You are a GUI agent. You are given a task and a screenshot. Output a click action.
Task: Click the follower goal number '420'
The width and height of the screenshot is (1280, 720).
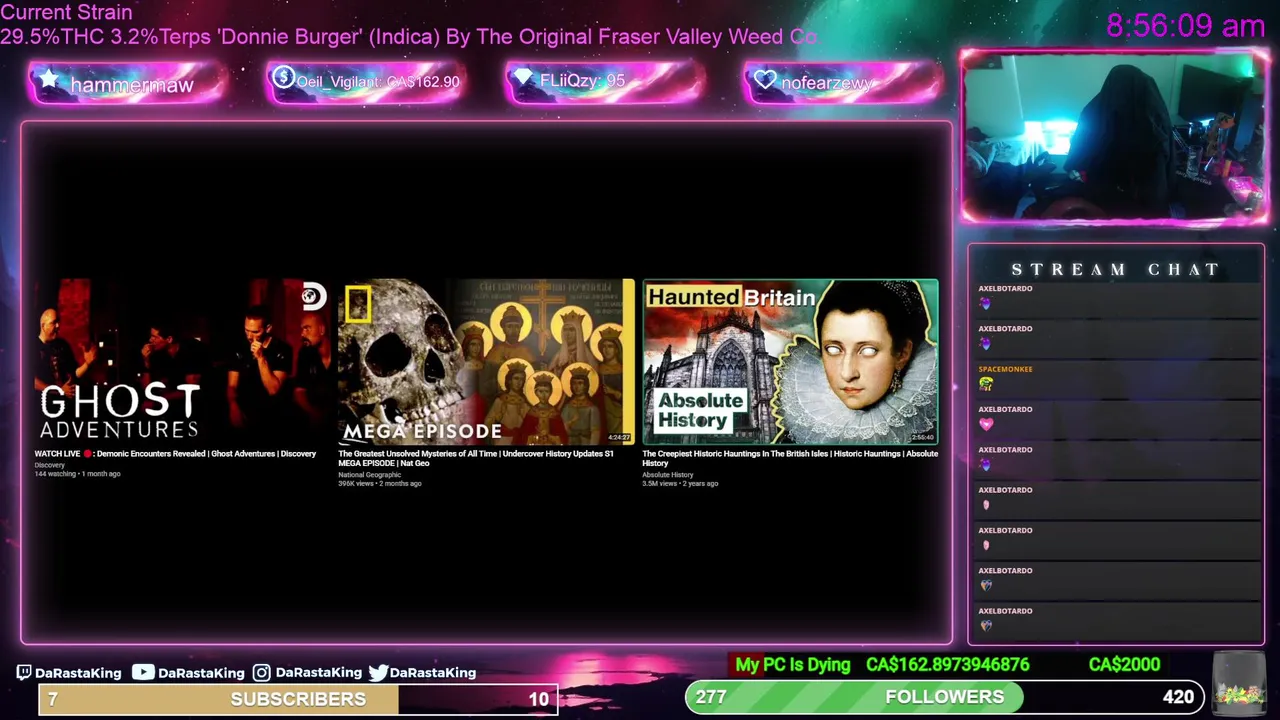coord(1178,697)
